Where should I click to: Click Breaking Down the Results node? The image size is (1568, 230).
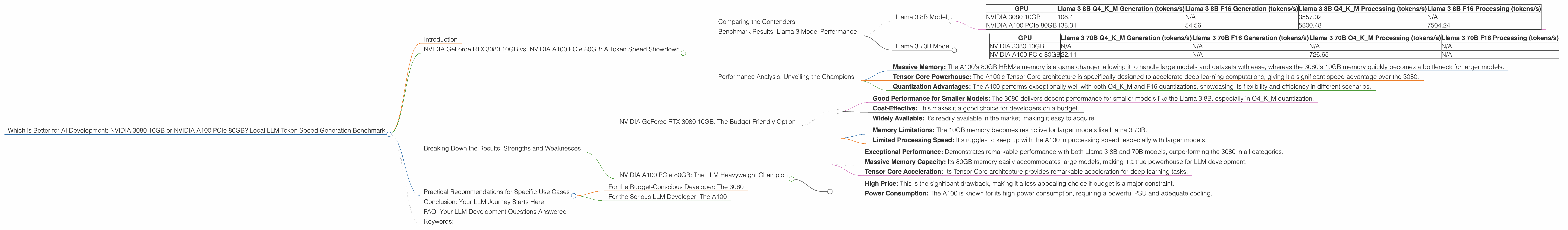[x=502, y=149]
